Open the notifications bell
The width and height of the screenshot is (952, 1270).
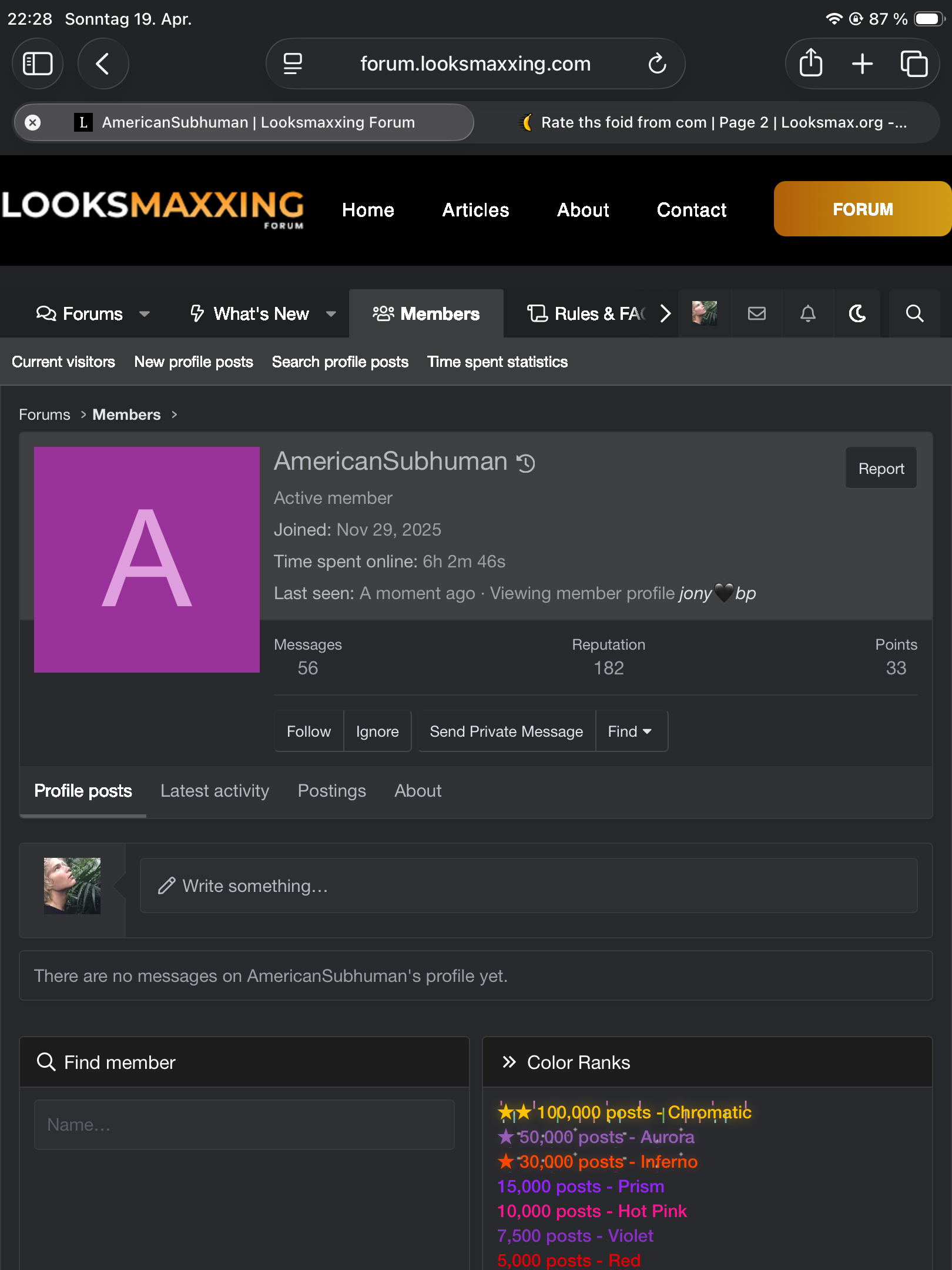tap(808, 313)
